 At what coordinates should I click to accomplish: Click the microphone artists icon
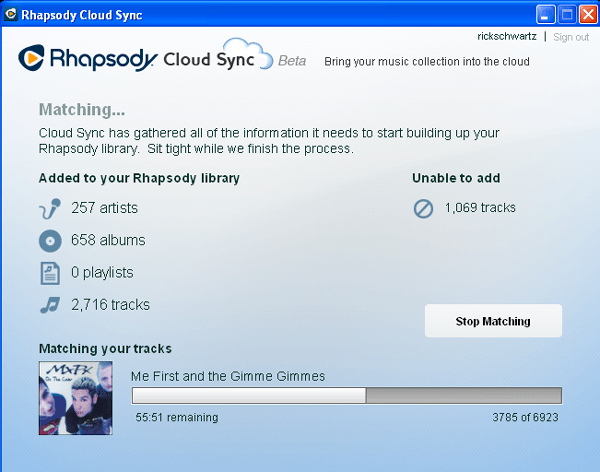click(x=50, y=209)
